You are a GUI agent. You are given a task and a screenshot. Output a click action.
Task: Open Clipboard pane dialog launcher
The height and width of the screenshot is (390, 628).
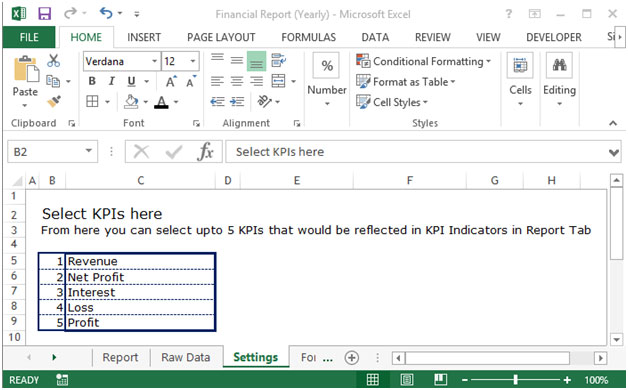[72, 124]
